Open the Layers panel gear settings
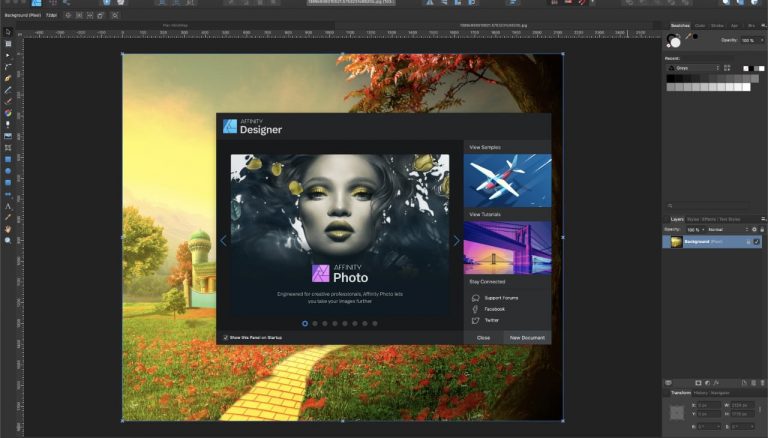The image size is (768, 438). 754,229
